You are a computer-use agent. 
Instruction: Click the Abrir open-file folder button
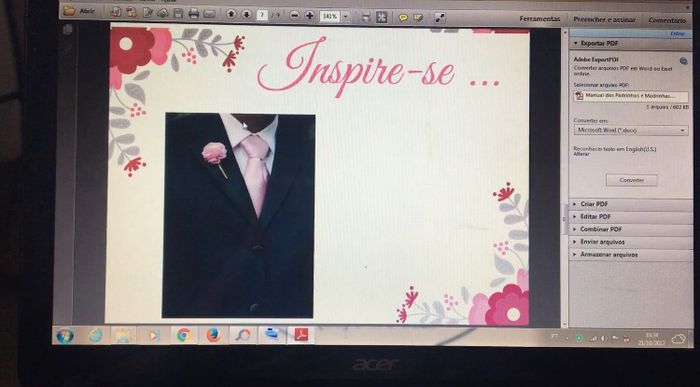click(x=79, y=11)
